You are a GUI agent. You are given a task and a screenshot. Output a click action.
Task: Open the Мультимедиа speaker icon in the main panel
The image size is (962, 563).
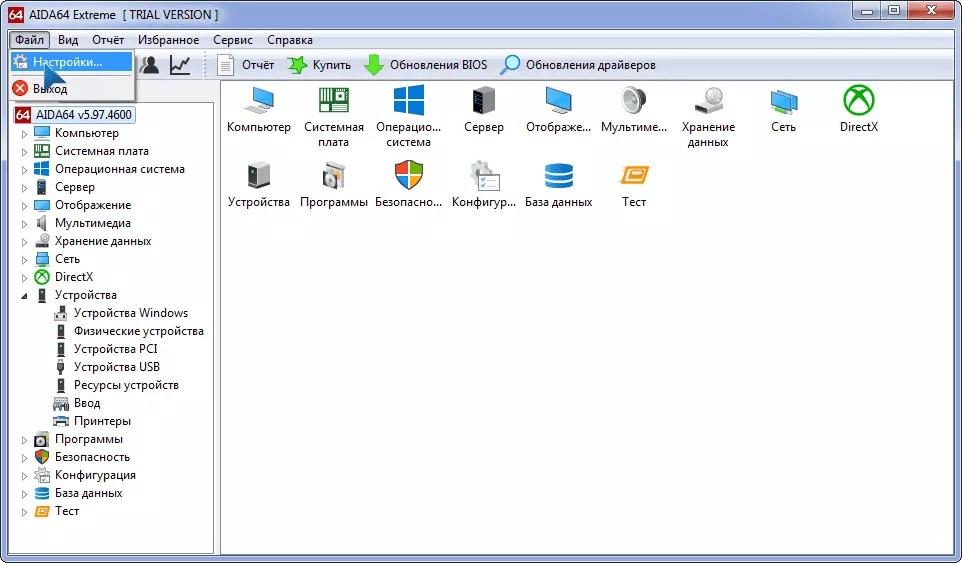[x=634, y=109]
